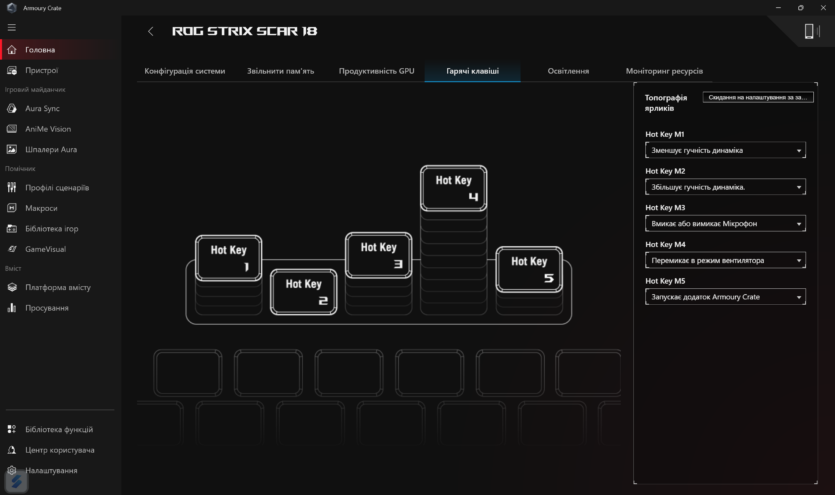Screen dimensions: 835x495
Task: Click the GameVisual sidebar label
Action: pyautogui.click(x=45, y=249)
